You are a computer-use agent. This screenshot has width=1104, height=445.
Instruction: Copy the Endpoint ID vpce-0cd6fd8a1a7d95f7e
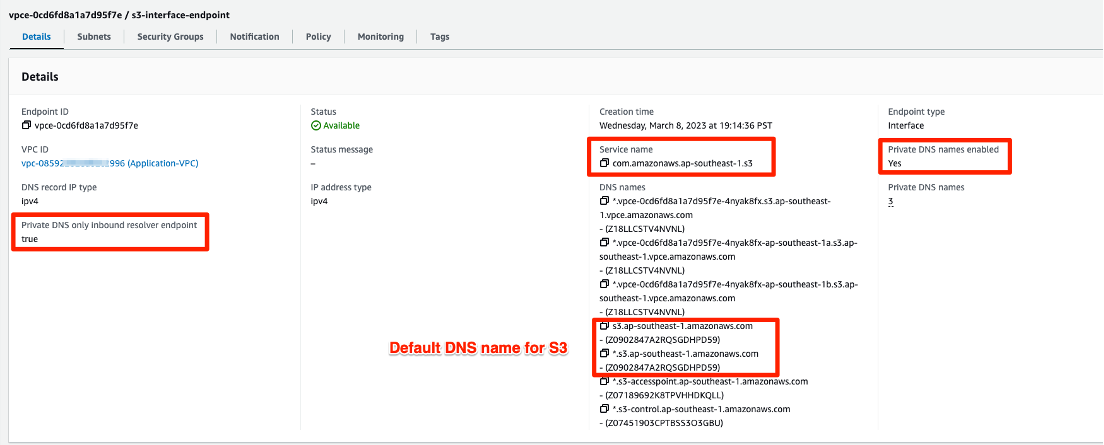(x=27, y=125)
